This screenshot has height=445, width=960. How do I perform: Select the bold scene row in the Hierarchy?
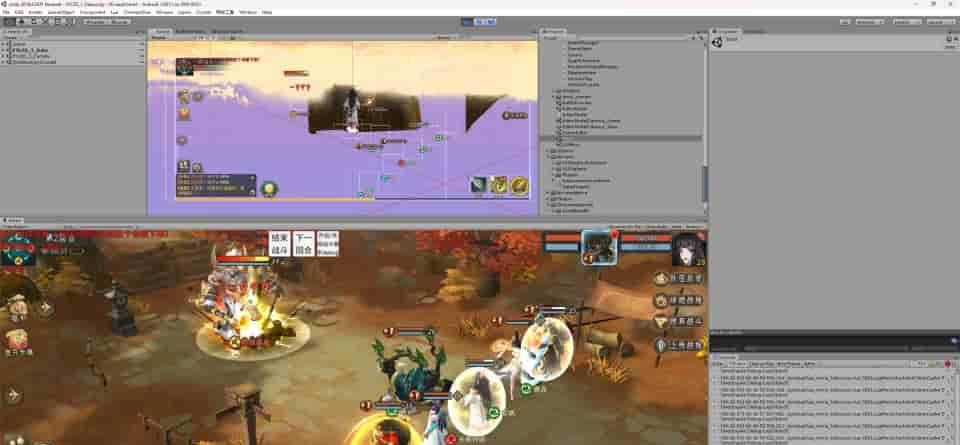coord(72,50)
